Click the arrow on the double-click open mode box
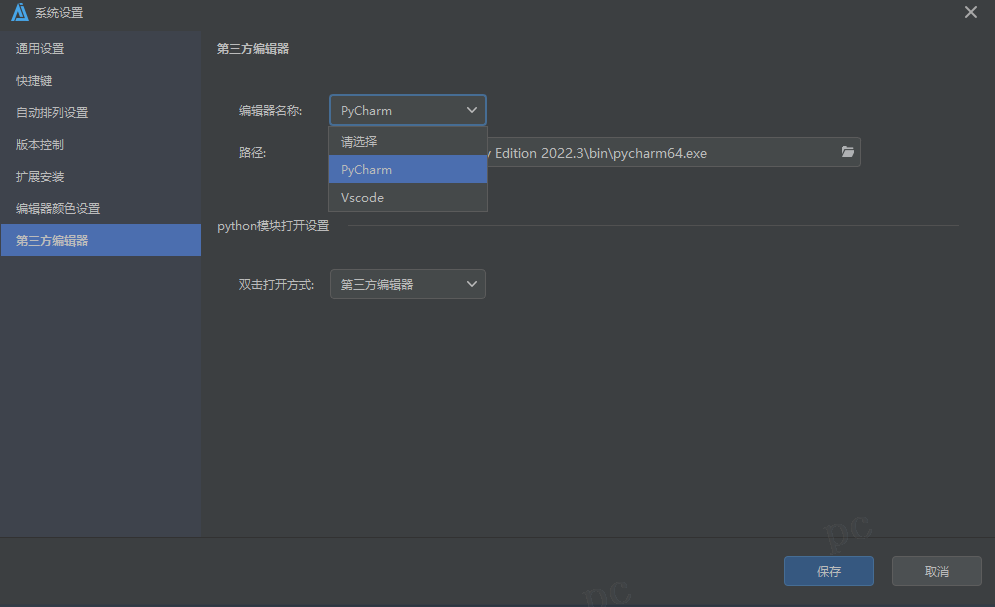 tap(472, 284)
